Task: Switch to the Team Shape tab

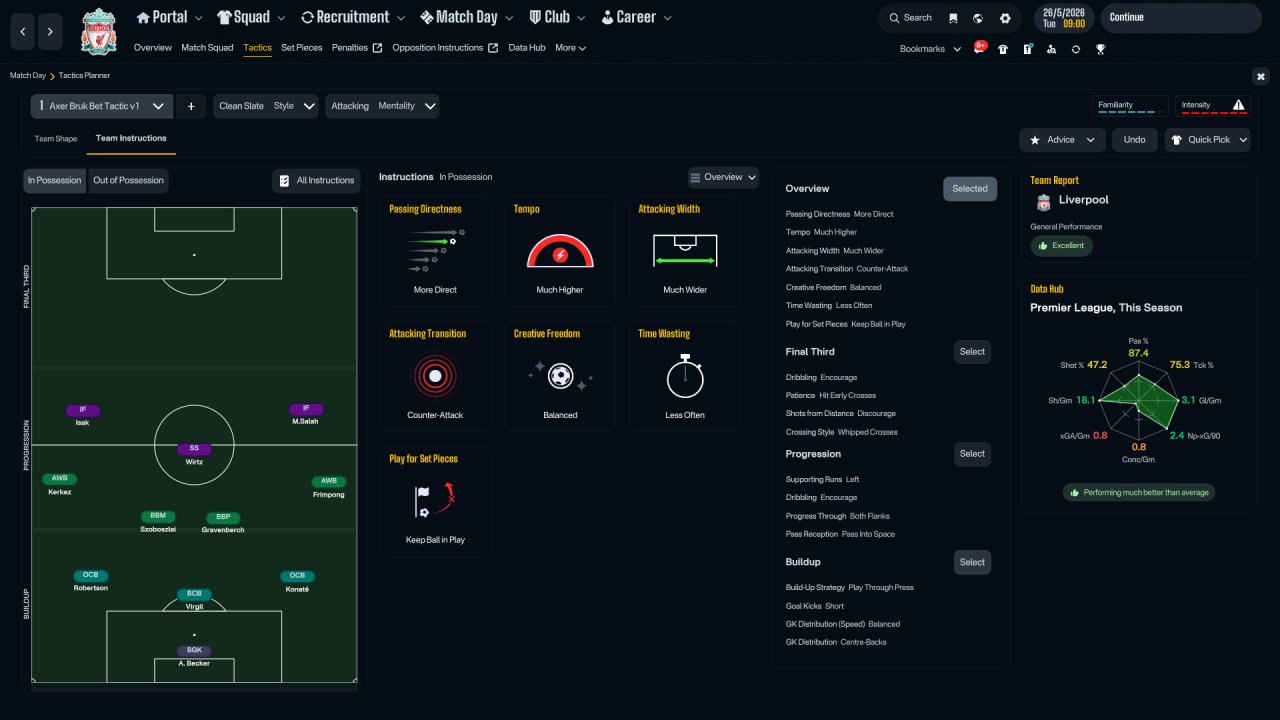Action: [x=56, y=139]
